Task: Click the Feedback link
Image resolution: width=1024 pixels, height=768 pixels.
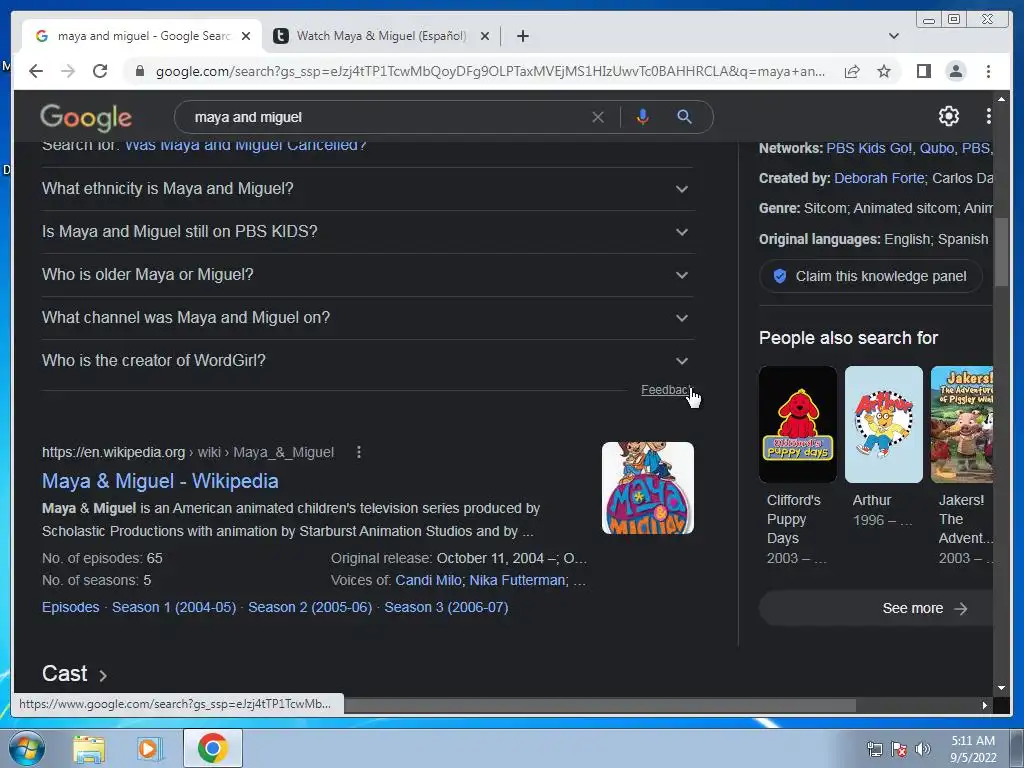Action: point(666,390)
